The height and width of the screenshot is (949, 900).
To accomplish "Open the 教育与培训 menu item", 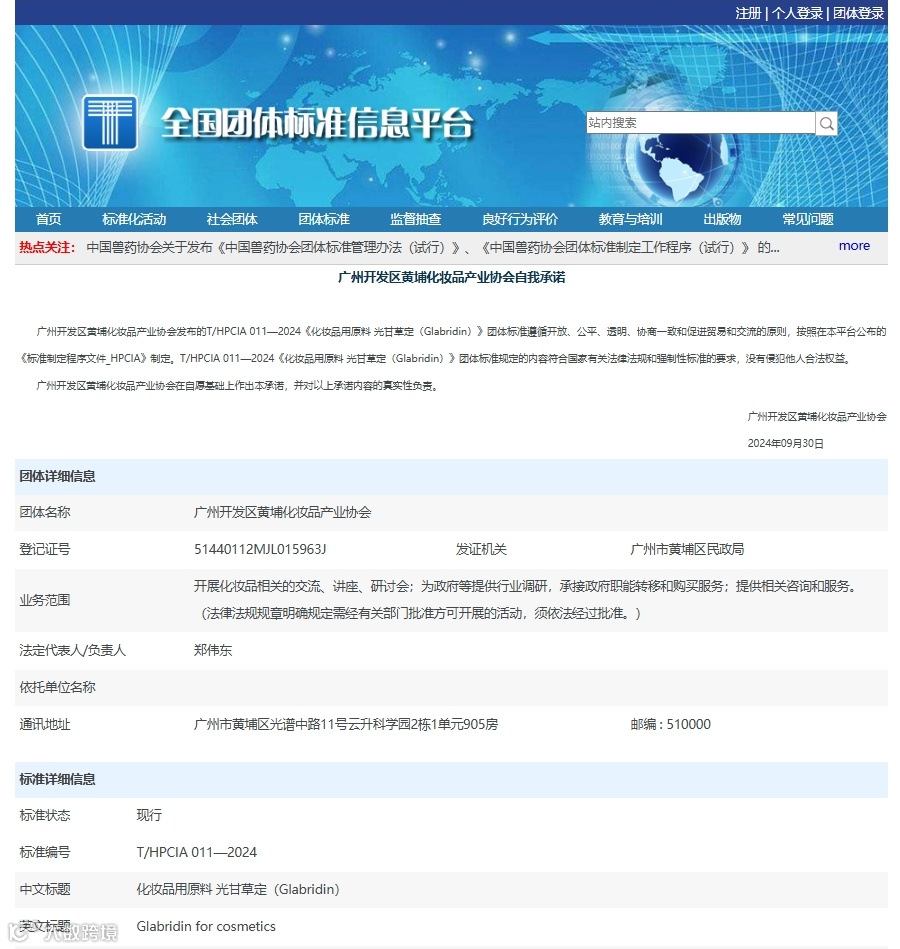I will pos(631,219).
